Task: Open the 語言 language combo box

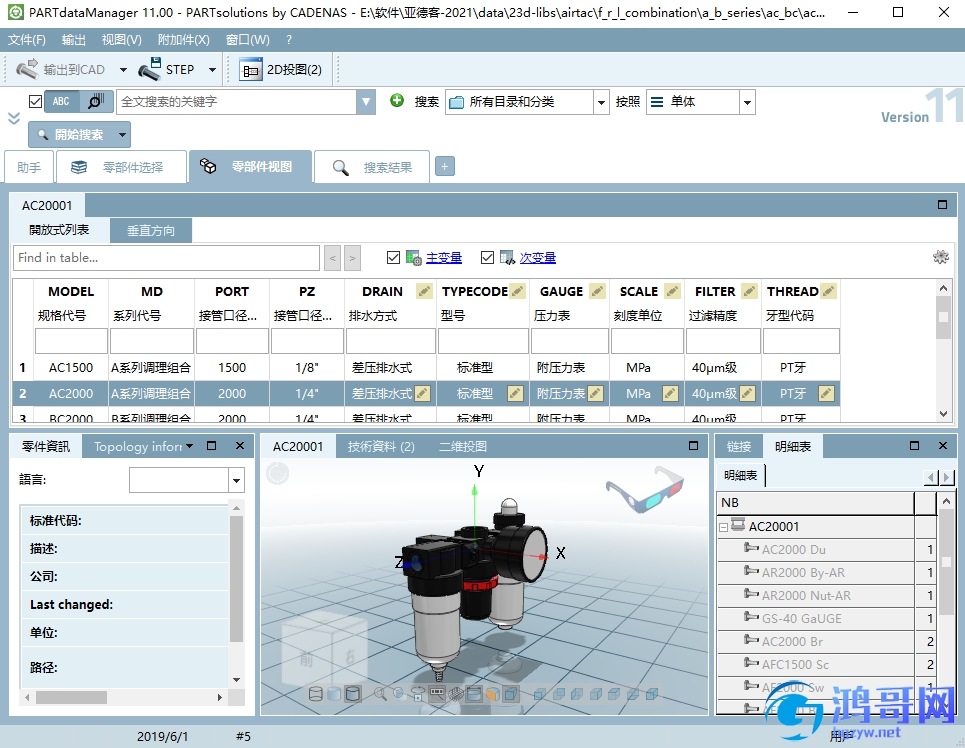Action: click(x=187, y=480)
